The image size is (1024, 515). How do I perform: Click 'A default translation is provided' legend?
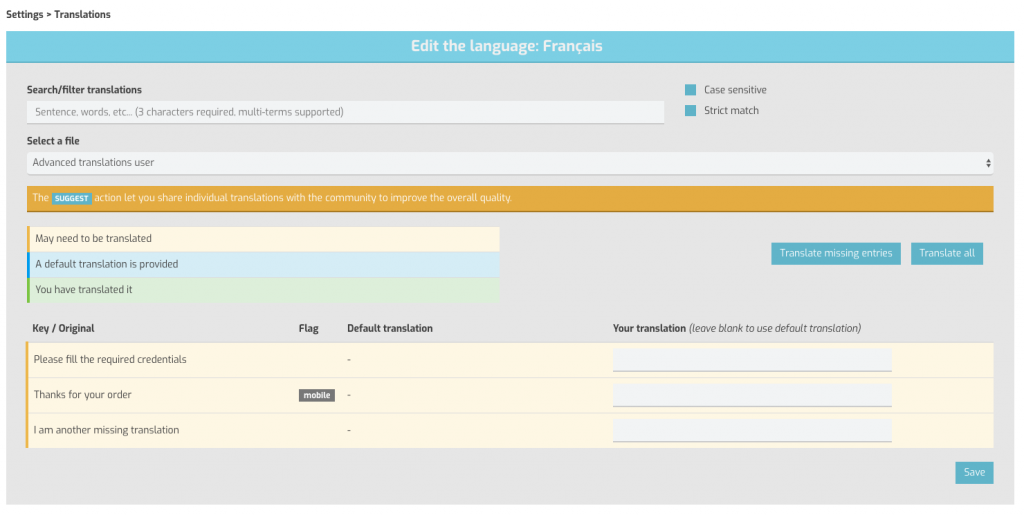click(x=106, y=265)
